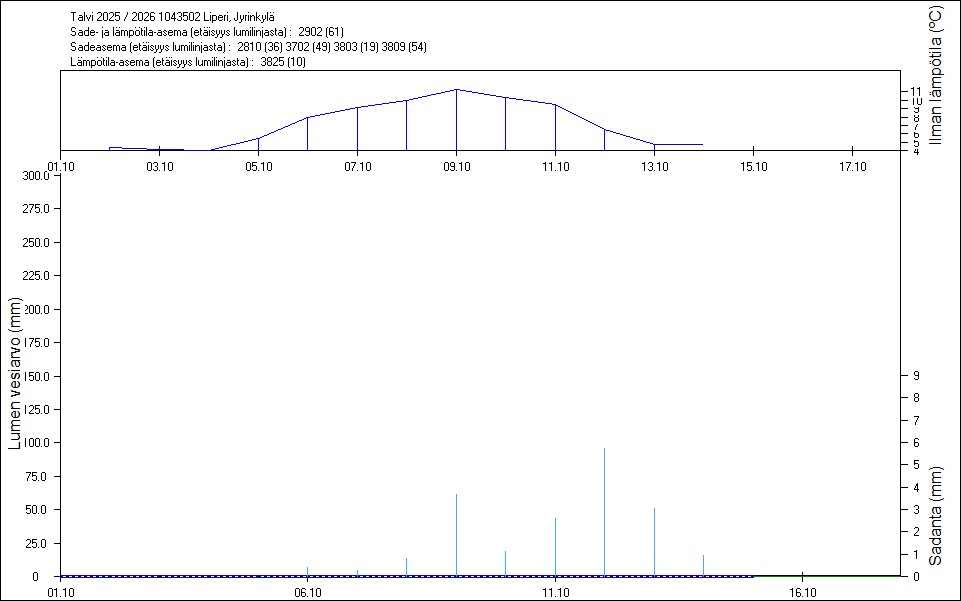961x601 pixels.
Task: Click the temperature peak at 09.10
Action: pos(456,90)
